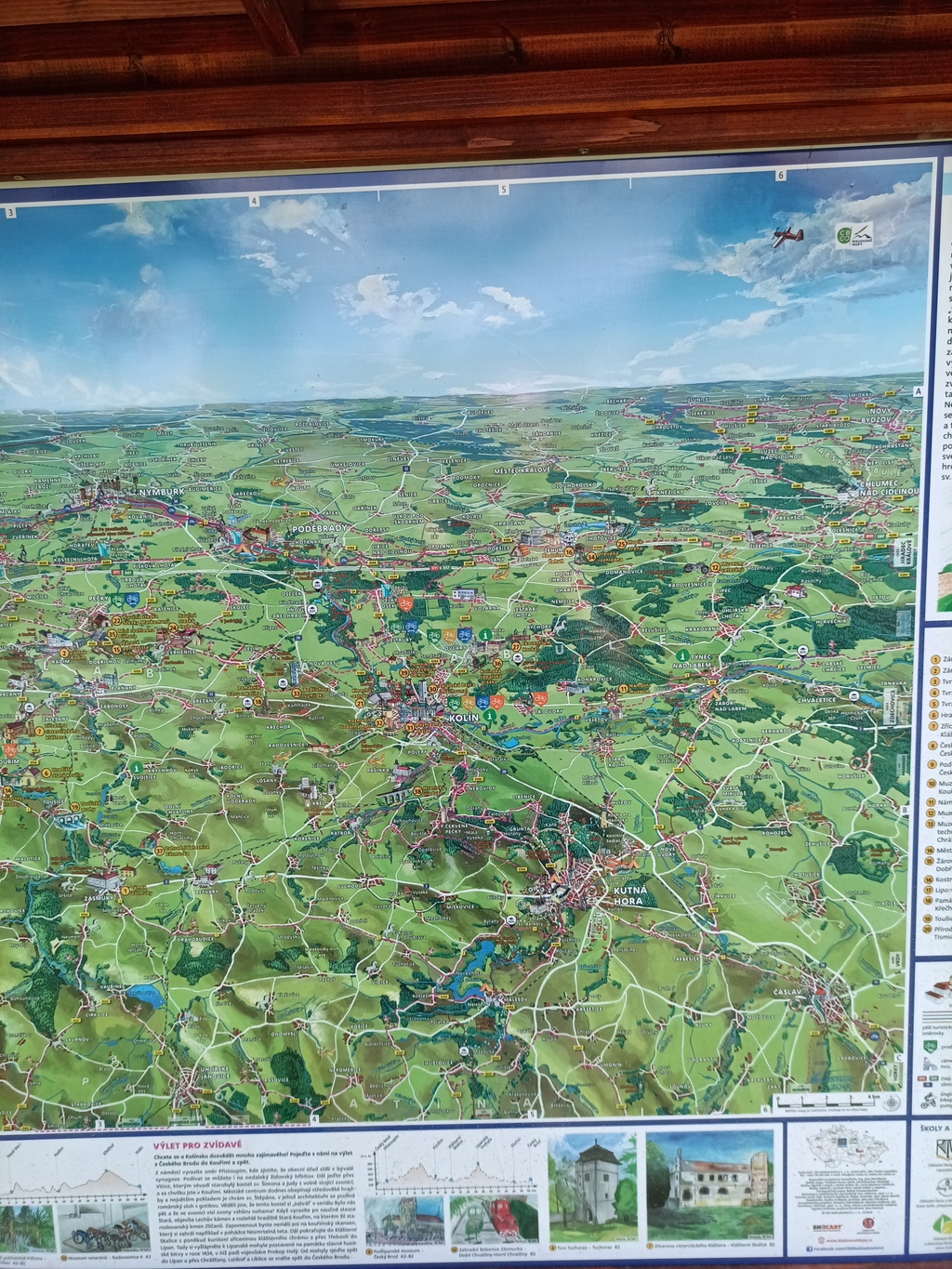Viewport: 952px width, 1269px height.
Task: Select the Nymburk town label
Action: (x=161, y=490)
